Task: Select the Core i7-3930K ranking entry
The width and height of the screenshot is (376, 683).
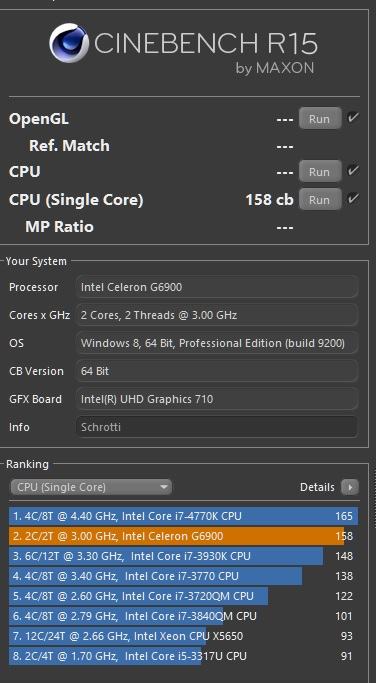Action: tap(183, 556)
